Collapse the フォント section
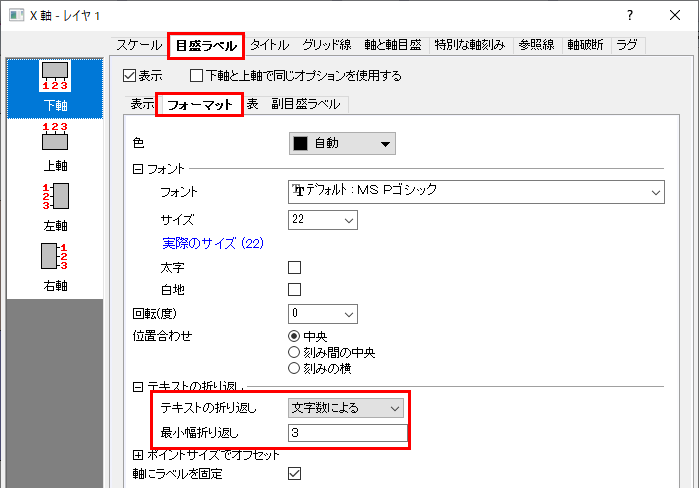 click(x=138, y=169)
